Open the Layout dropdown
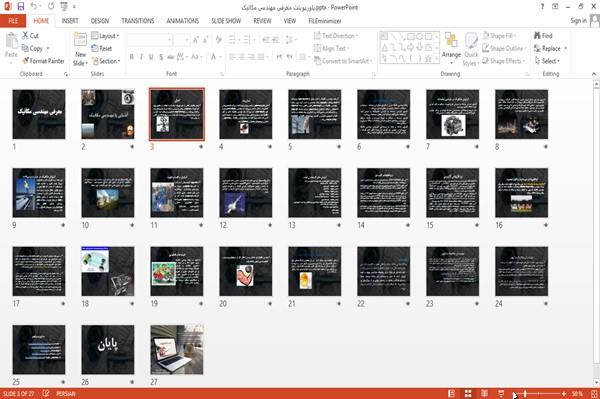Screen dimensions: 600x399 [105, 36]
